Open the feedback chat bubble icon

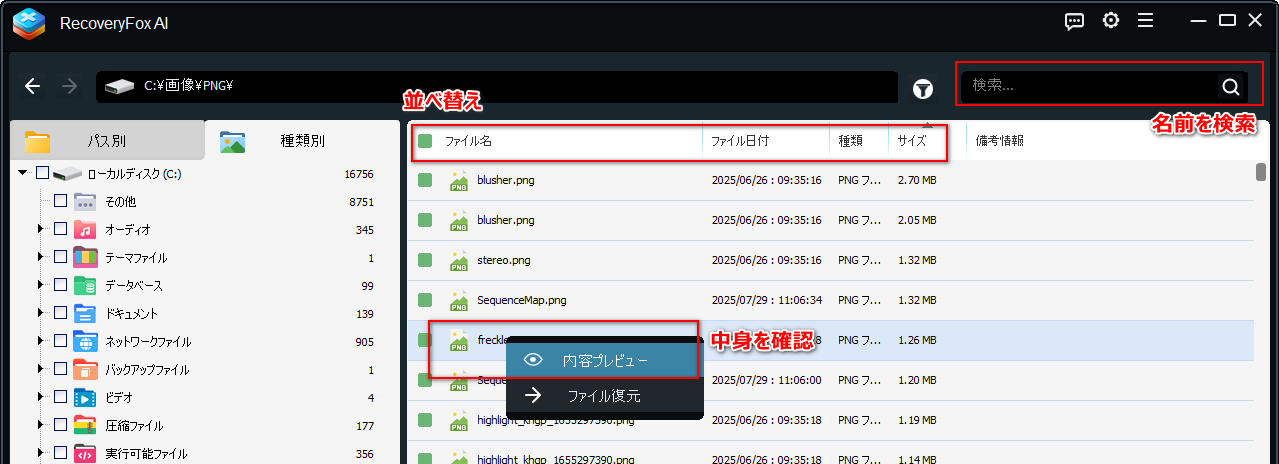pyautogui.click(x=1074, y=21)
